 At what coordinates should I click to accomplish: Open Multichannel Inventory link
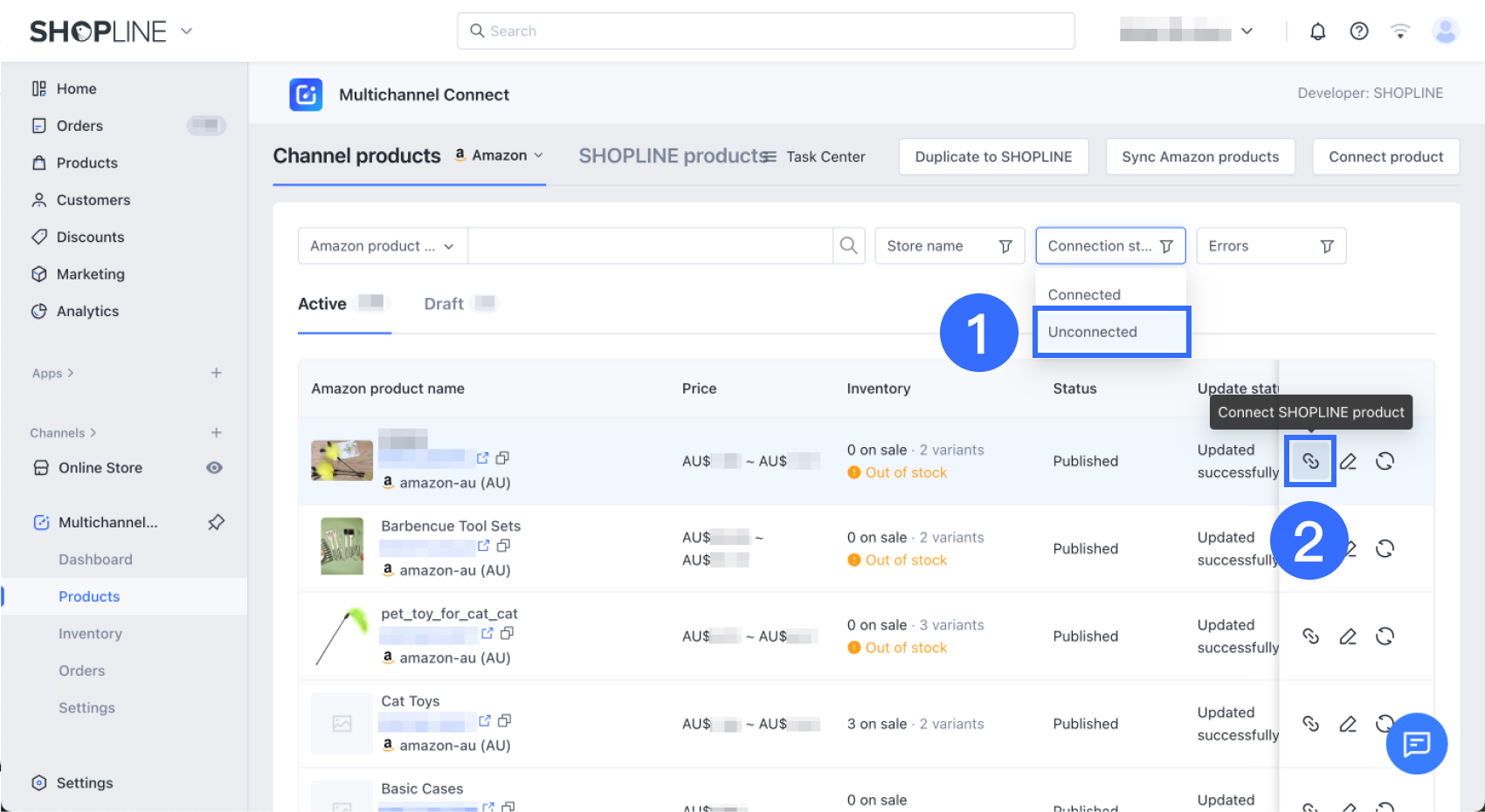tap(90, 634)
